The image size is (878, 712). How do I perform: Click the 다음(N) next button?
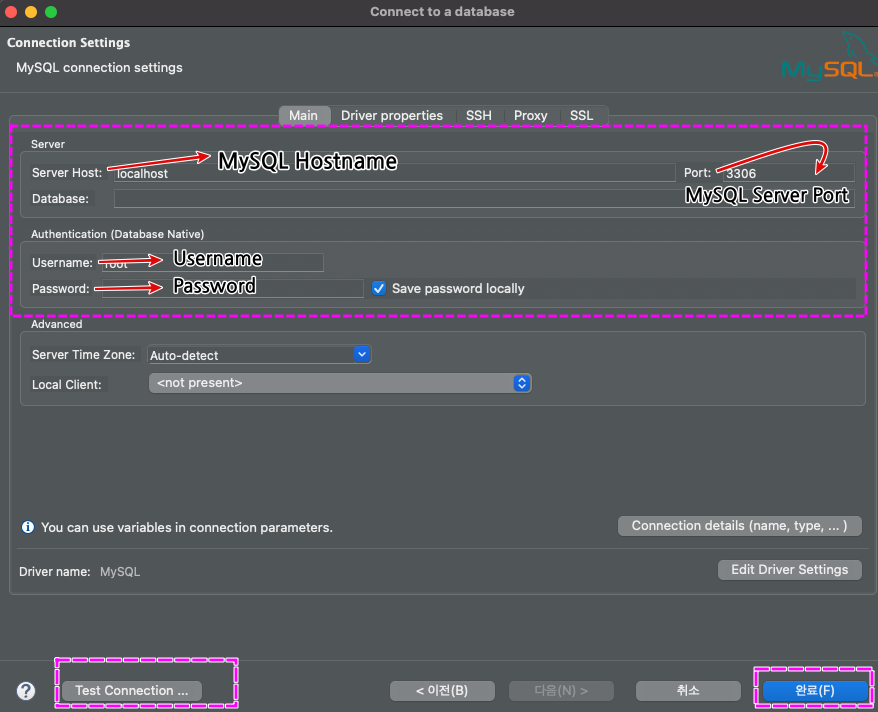point(561,691)
